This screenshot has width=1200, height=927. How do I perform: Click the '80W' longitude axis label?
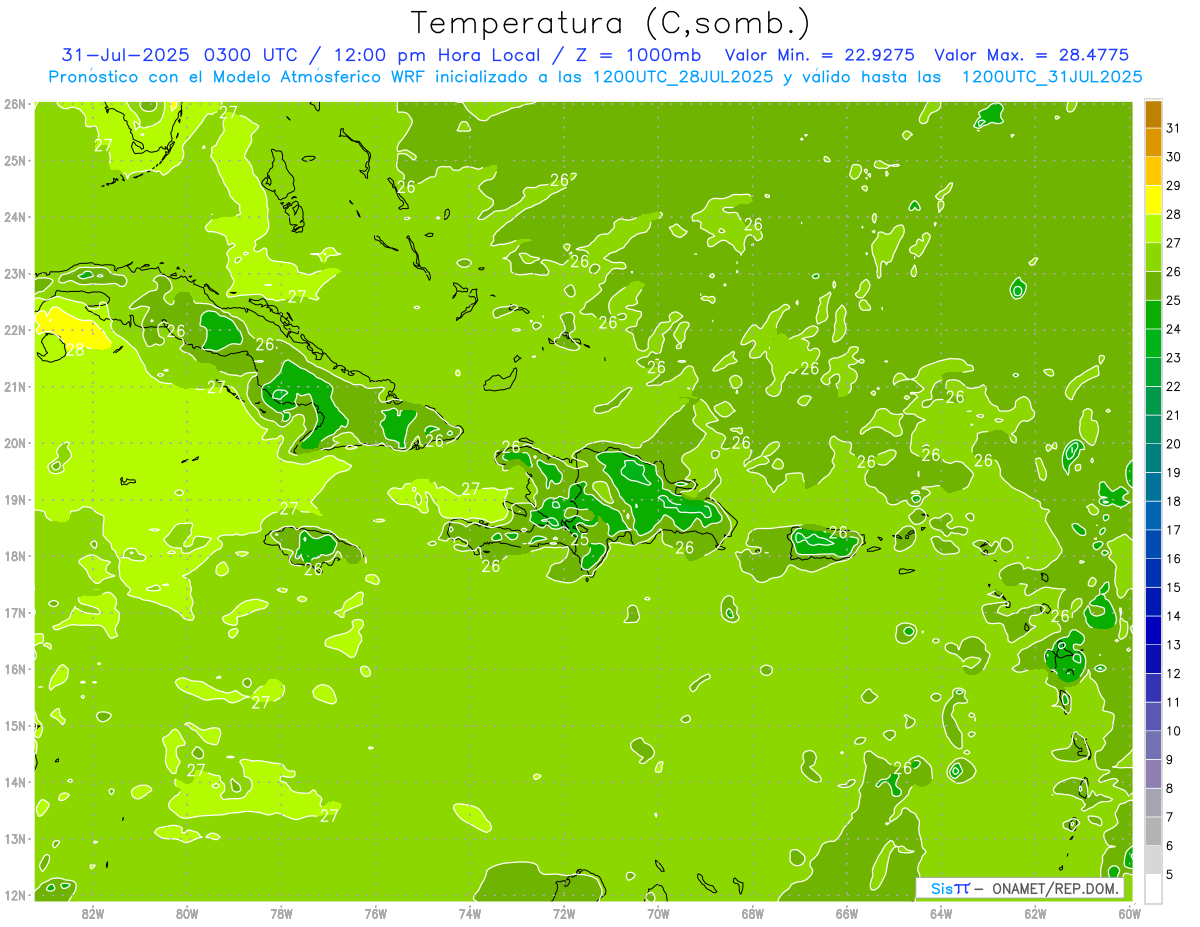click(x=187, y=913)
